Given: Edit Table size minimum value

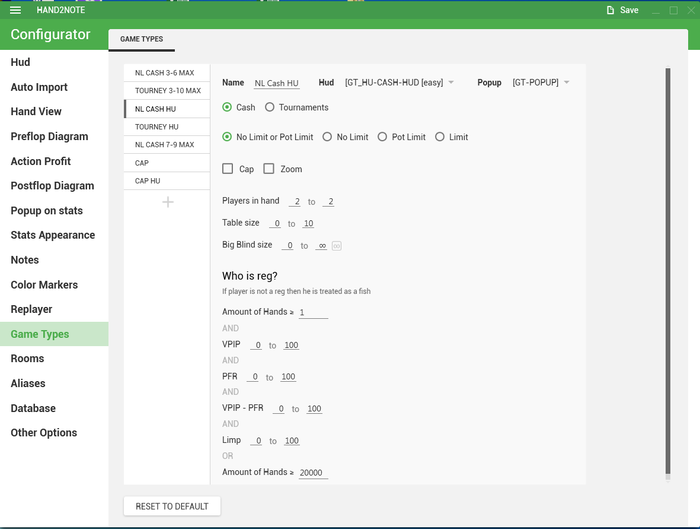Looking at the screenshot, I should tap(275, 223).
